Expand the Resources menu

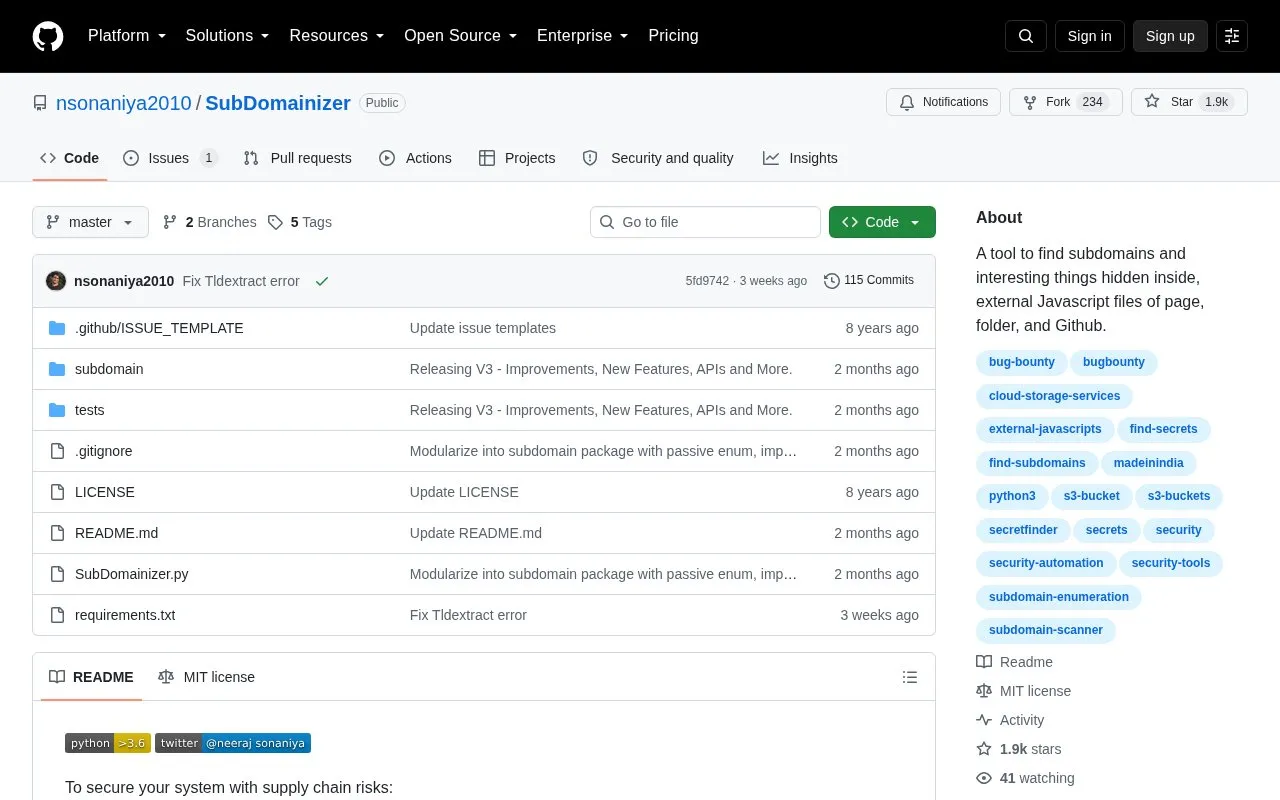click(337, 36)
